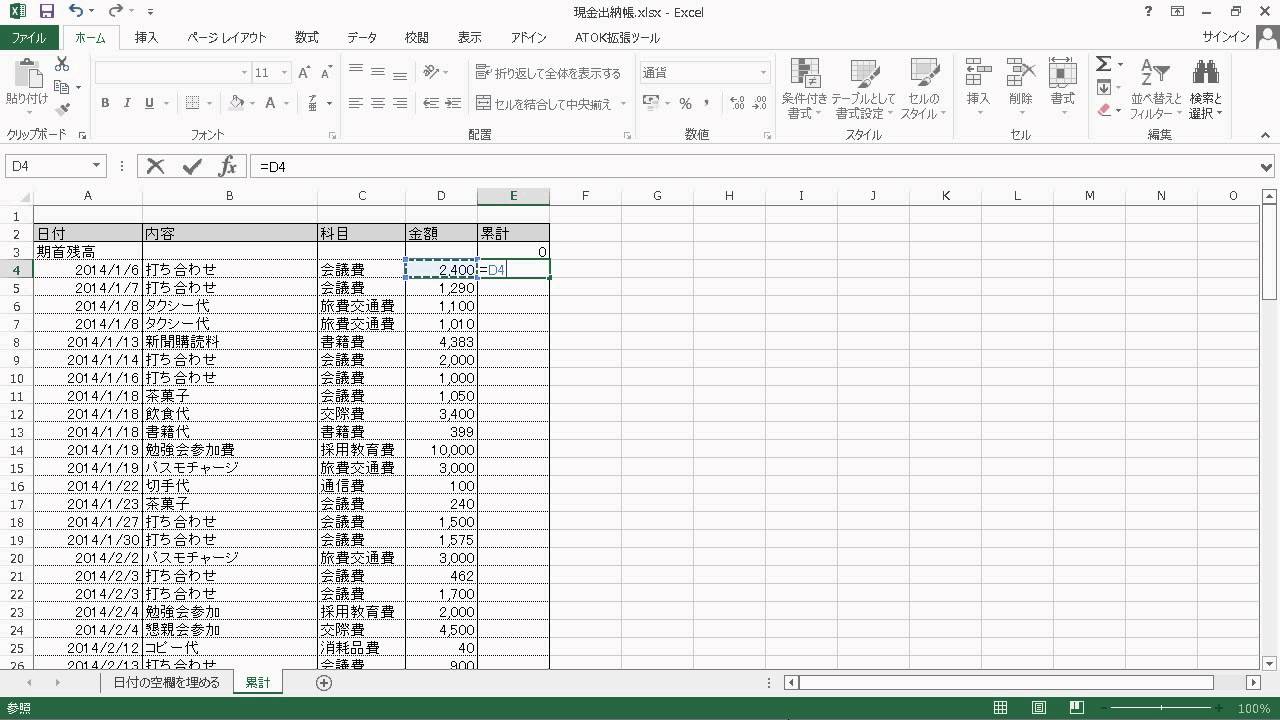Toggle right text alignment
1280x720 pixels.
pyautogui.click(x=399, y=103)
